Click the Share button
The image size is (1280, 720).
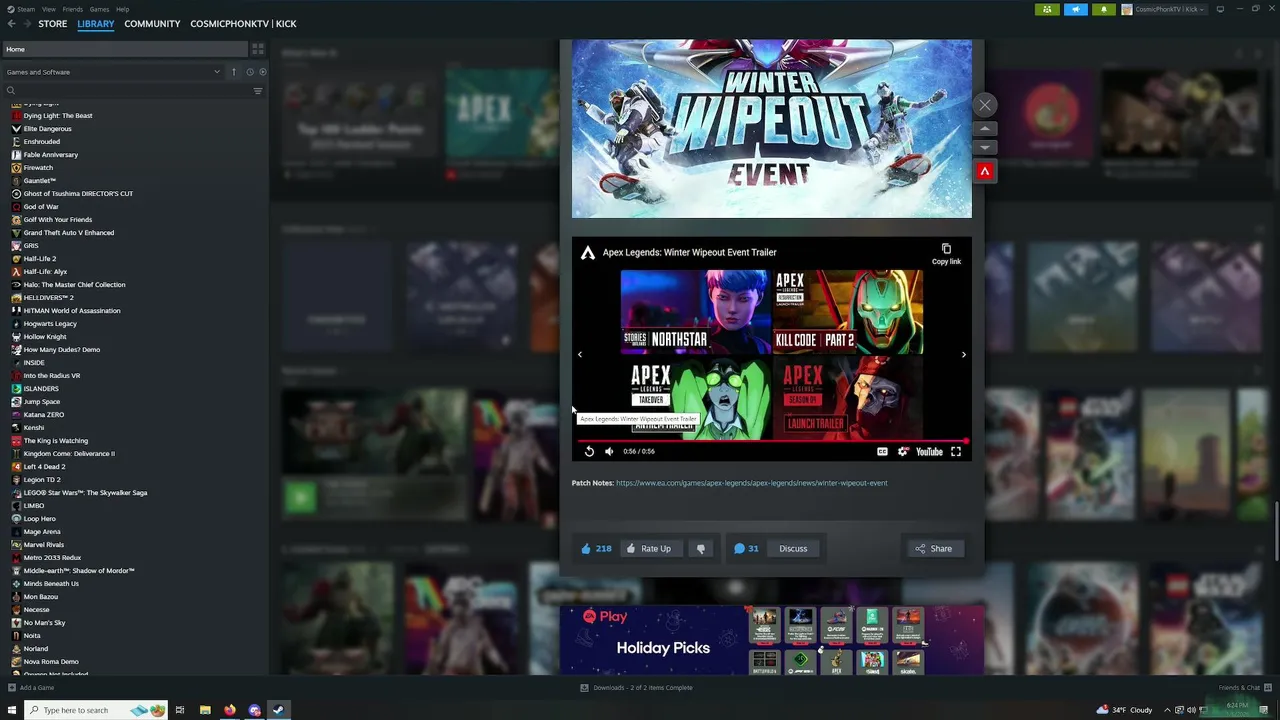click(933, 548)
